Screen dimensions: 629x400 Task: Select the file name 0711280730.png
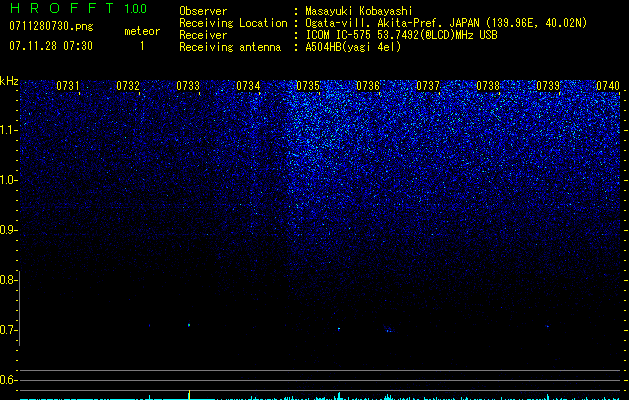click(51, 26)
